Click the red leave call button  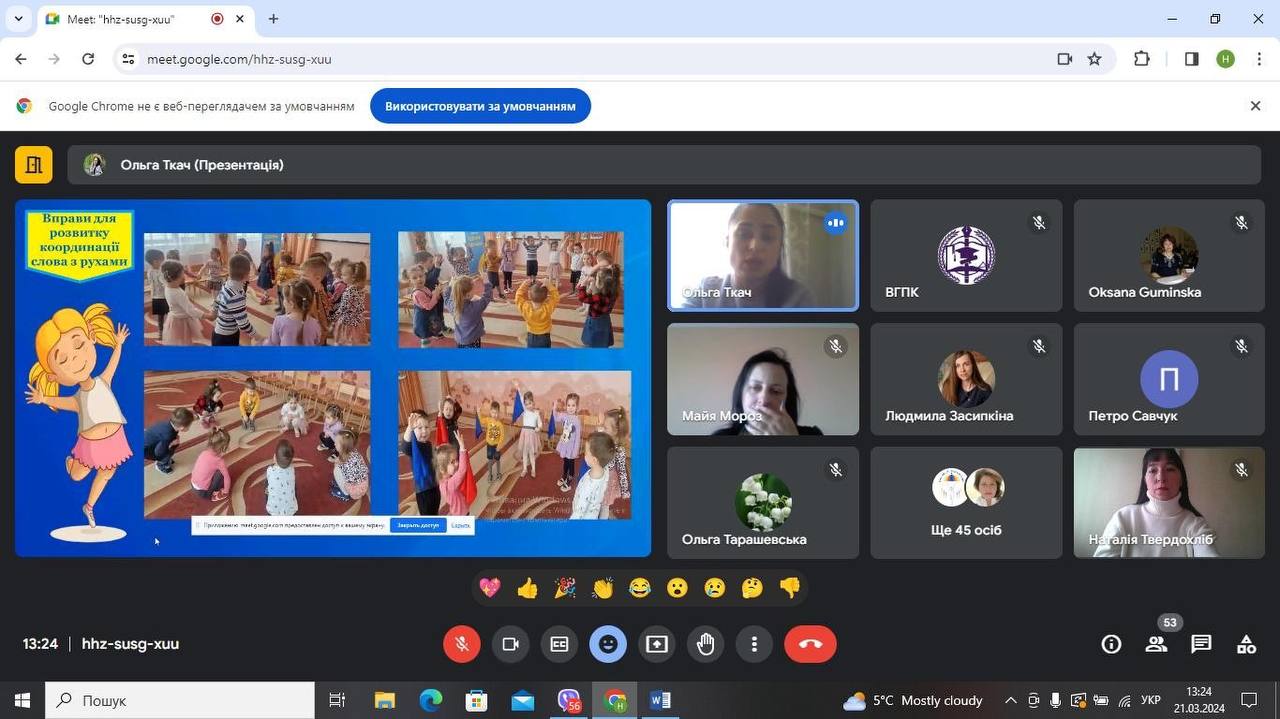[x=810, y=644]
